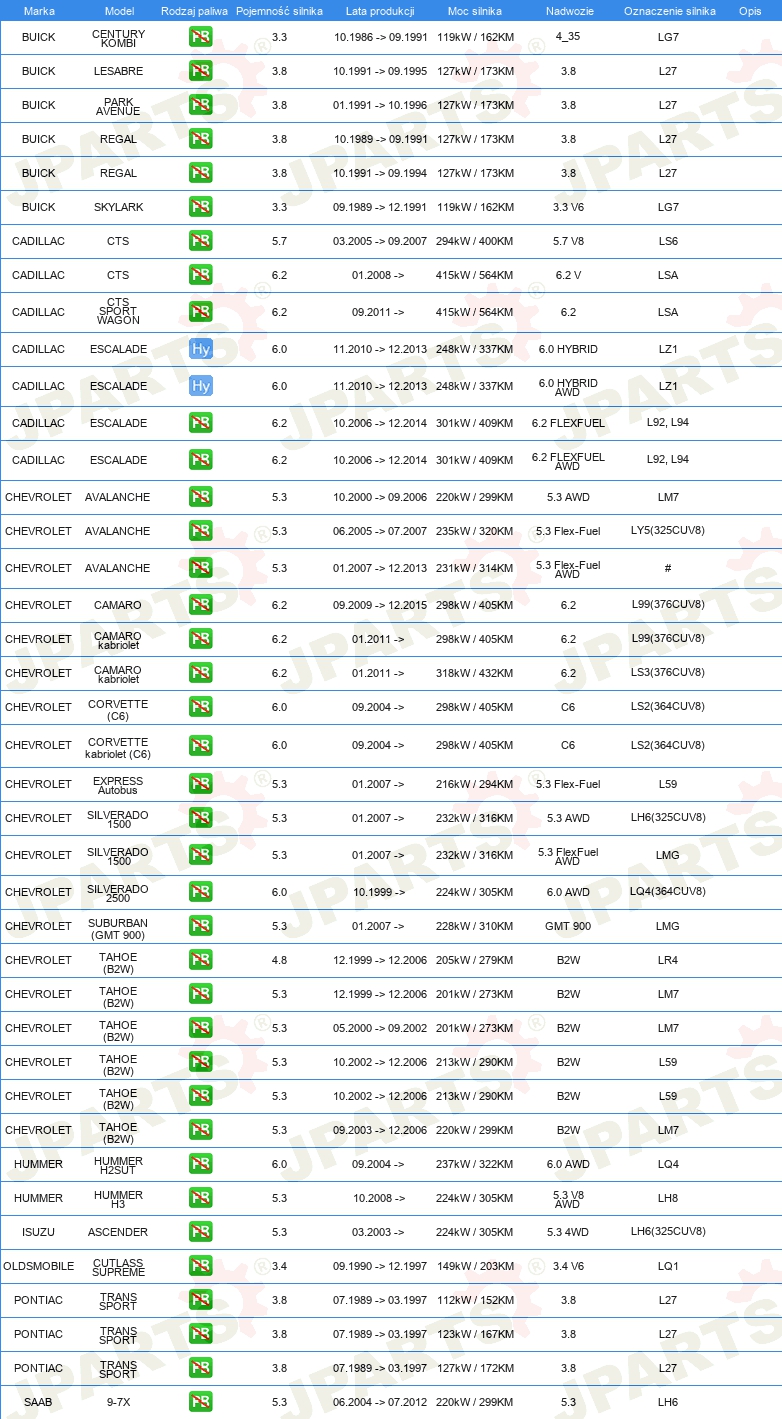
Task: Click the fuel icon beside CTS SPORT WAGON
Action: point(201,312)
